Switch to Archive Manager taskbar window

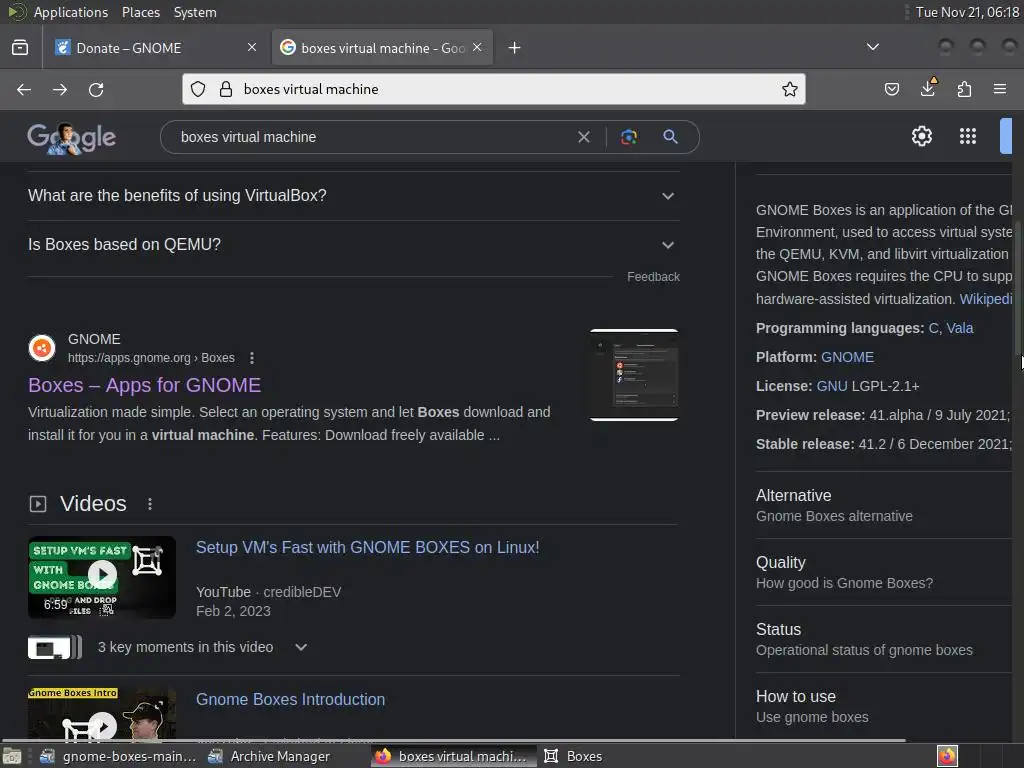click(268, 756)
